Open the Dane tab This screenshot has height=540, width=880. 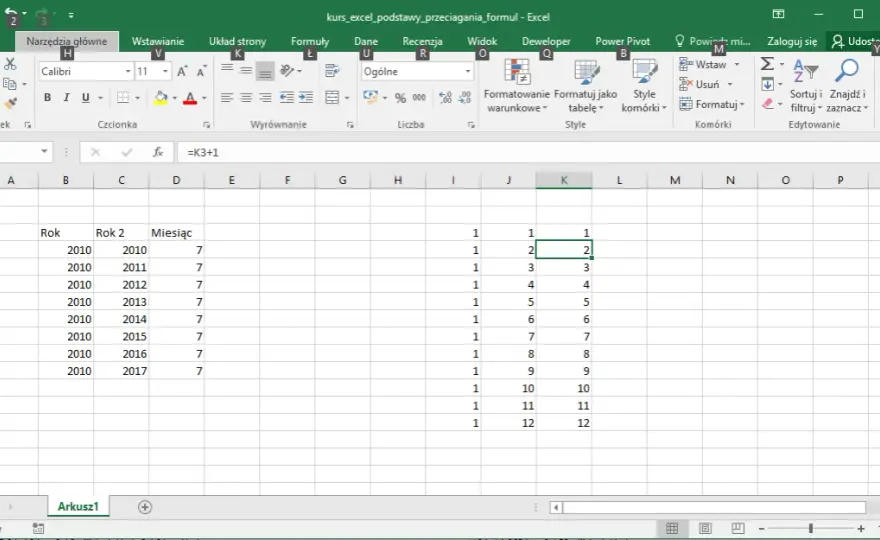(366, 42)
